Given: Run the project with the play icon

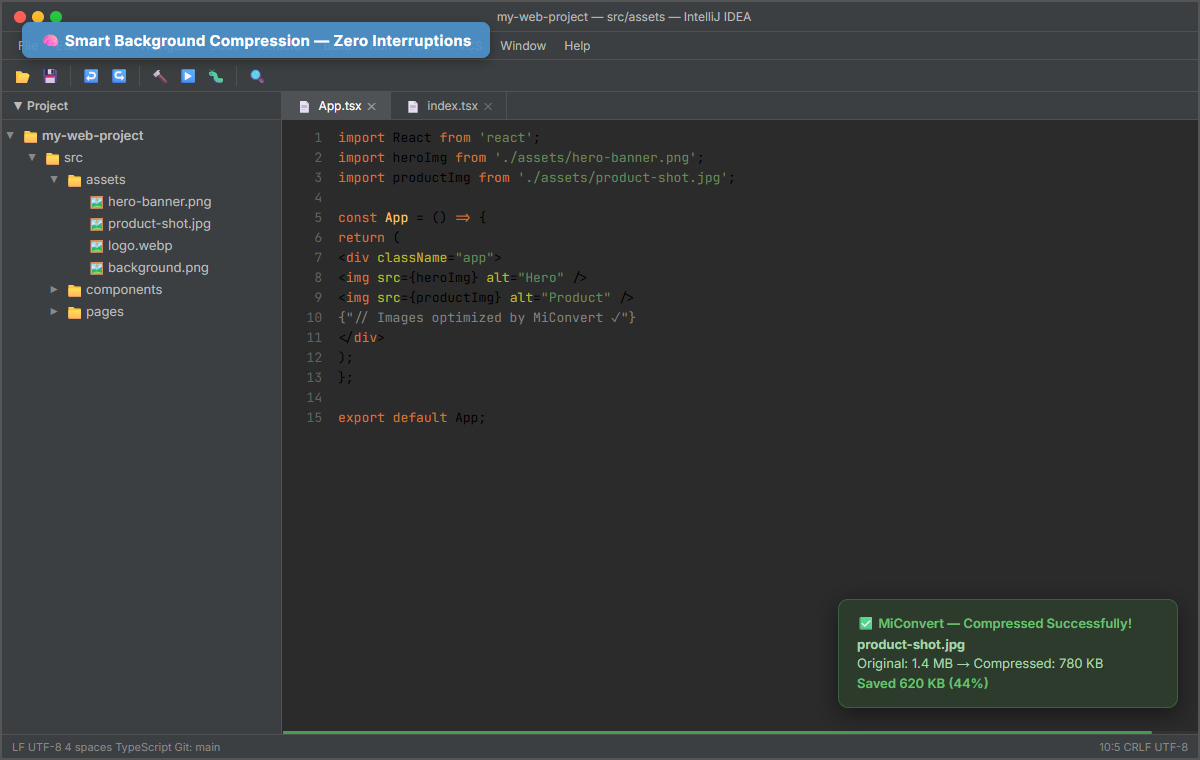Looking at the screenshot, I should (x=188, y=76).
